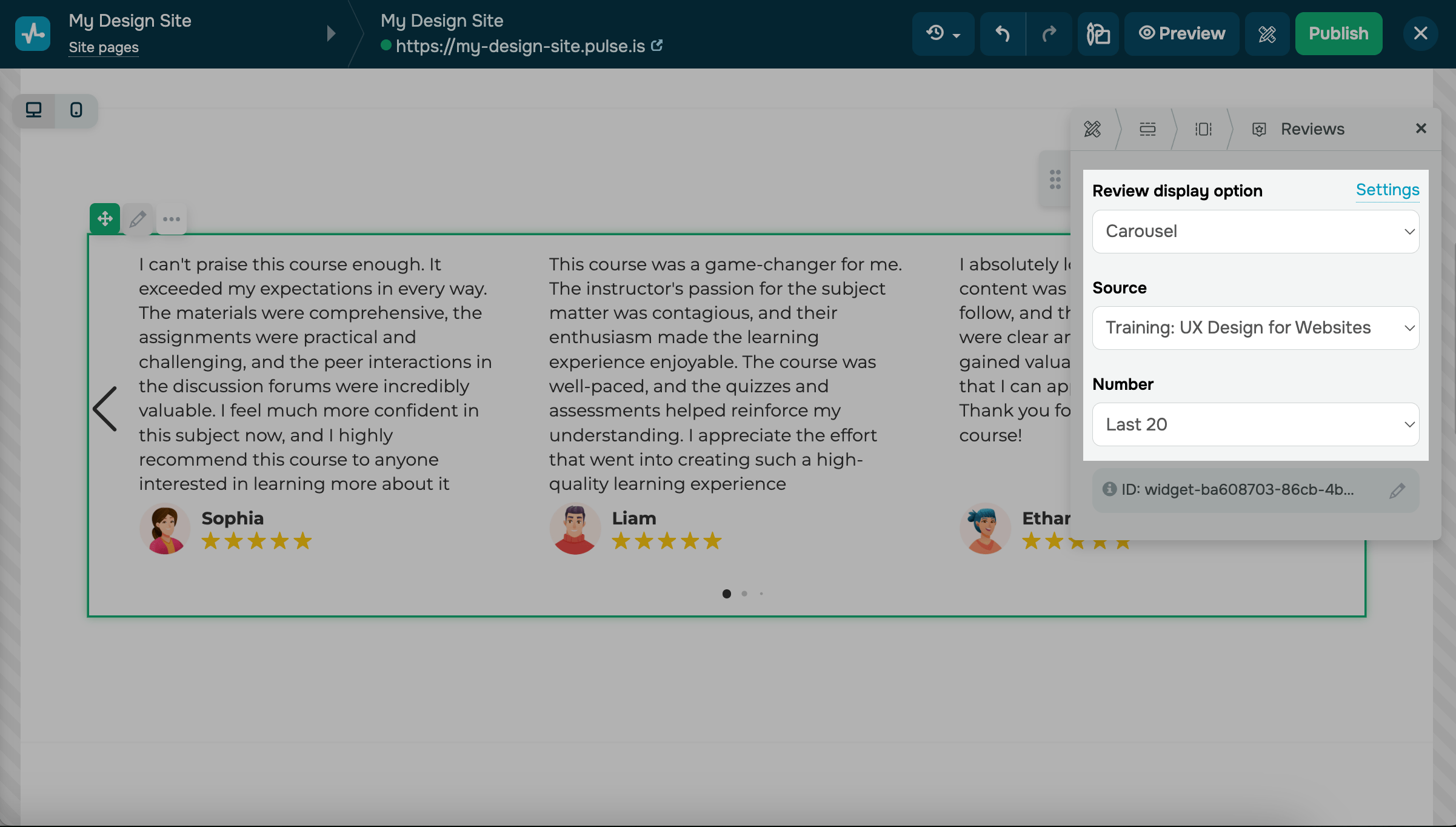Open the Last 20 number dropdown
This screenshot has width=1456, height=827.
[x=1255, y=424]
